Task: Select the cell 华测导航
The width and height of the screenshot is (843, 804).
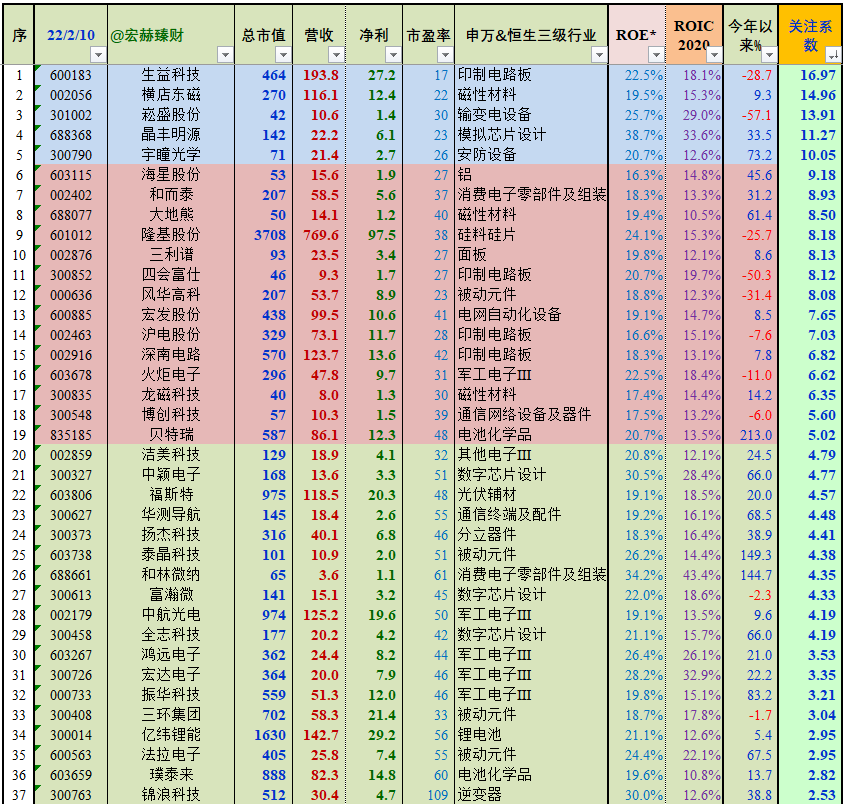Action: point(171,515)
